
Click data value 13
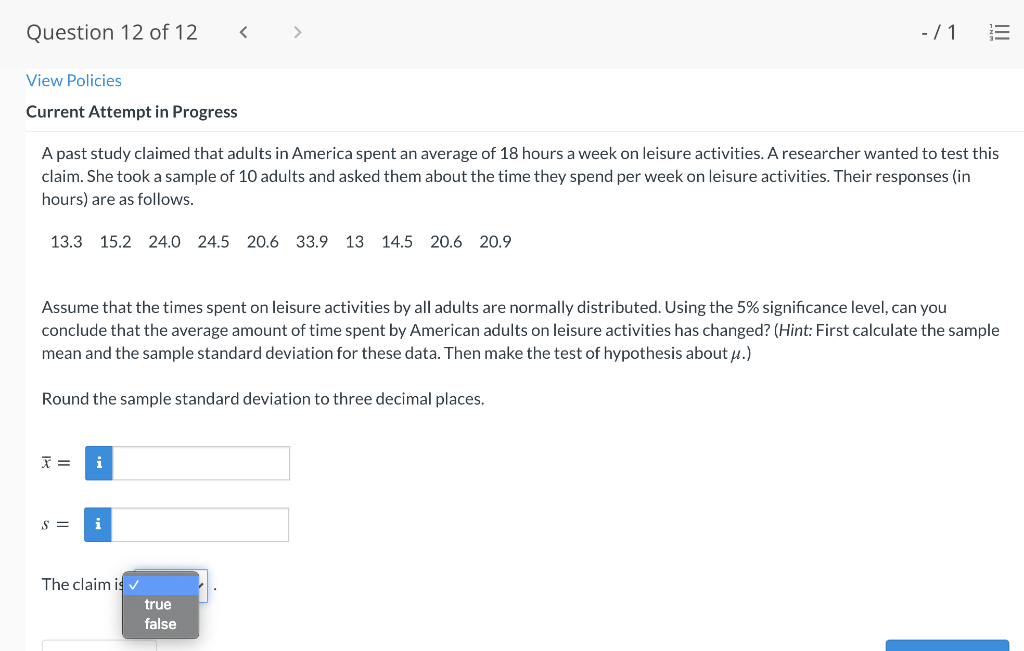point(355,242)
